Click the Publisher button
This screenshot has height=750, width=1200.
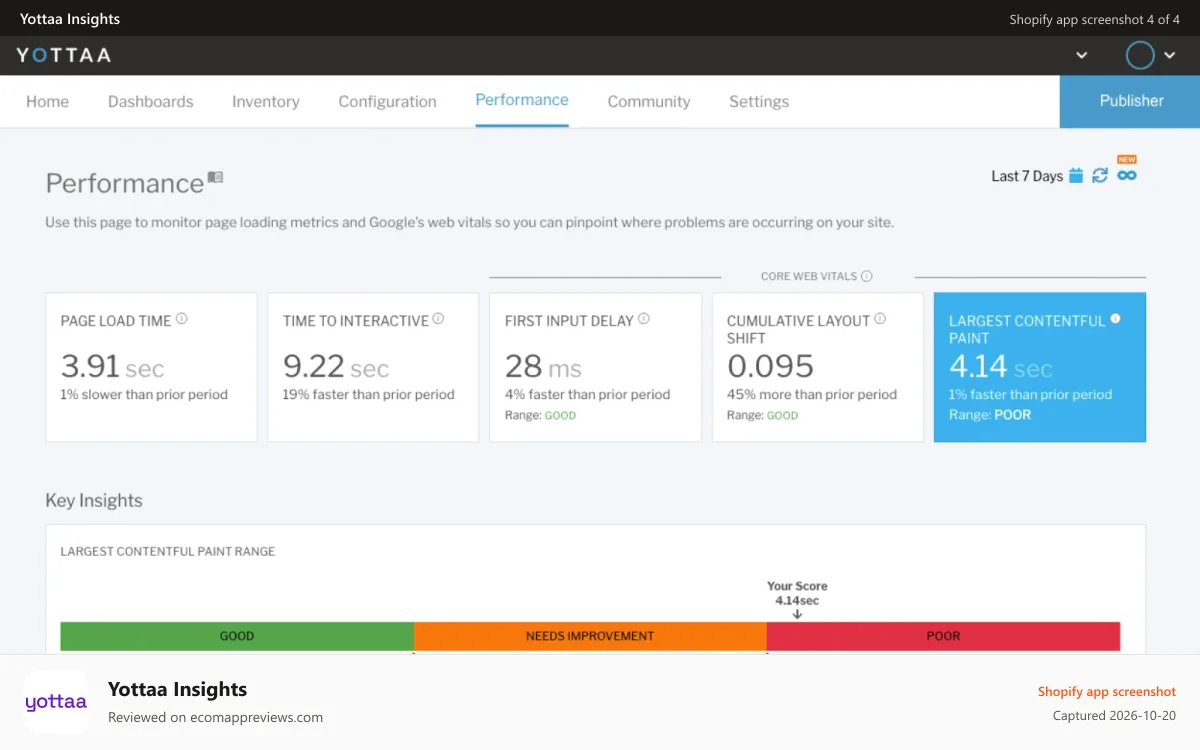1130,101
